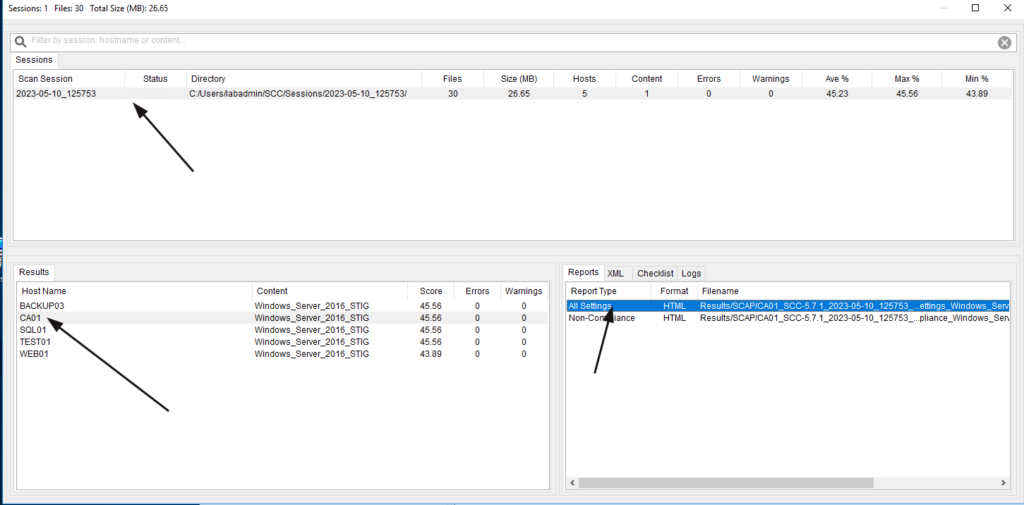Sort sessions by Size (MB) column header
The image size is (1024, 505).
click(x=519, y=78)
